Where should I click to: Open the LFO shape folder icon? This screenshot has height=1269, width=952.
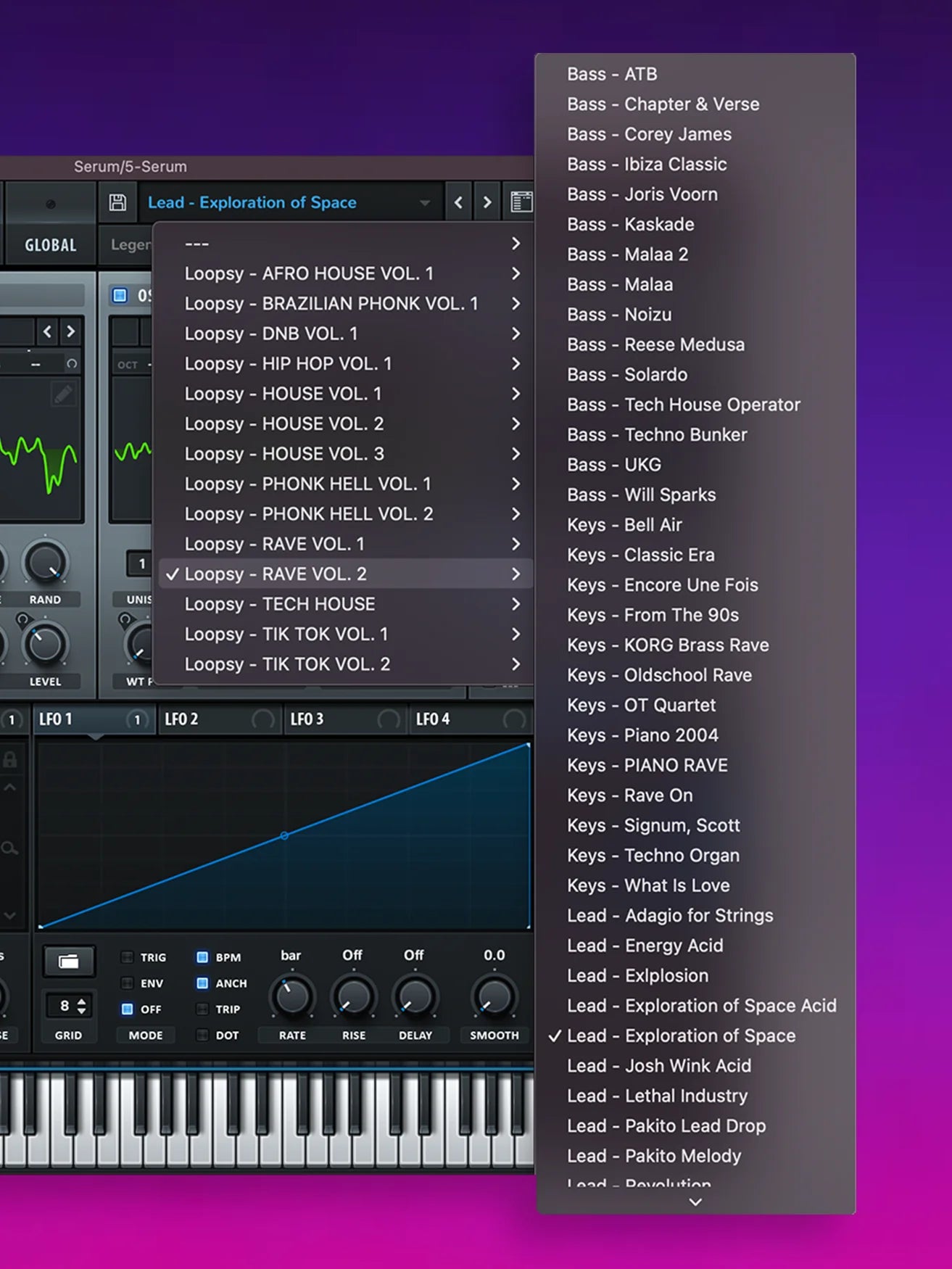pos(69,962)
